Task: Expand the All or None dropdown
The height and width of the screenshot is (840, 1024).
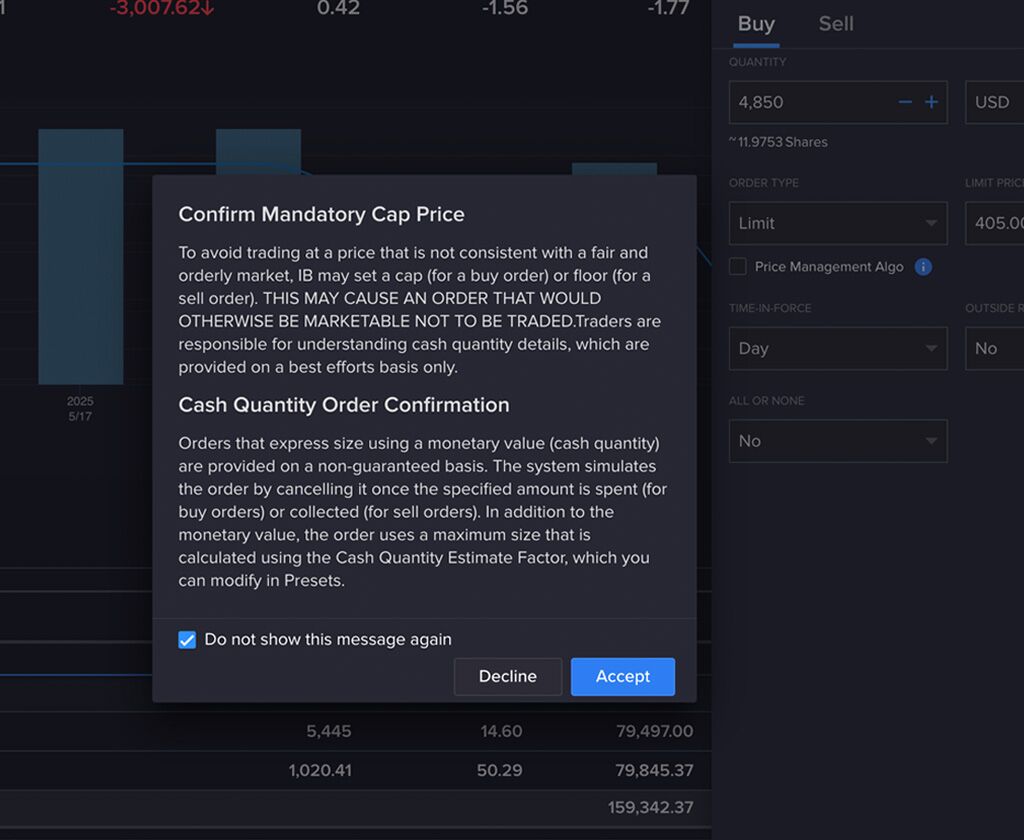Action: pyautogui.click(x=838, y=441)
